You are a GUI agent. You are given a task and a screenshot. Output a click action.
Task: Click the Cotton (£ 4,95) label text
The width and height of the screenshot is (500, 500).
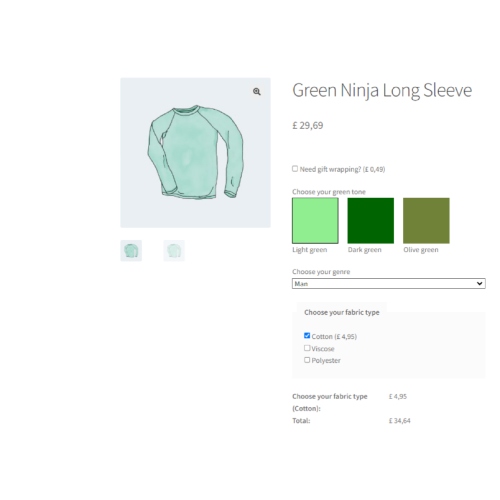334,337
